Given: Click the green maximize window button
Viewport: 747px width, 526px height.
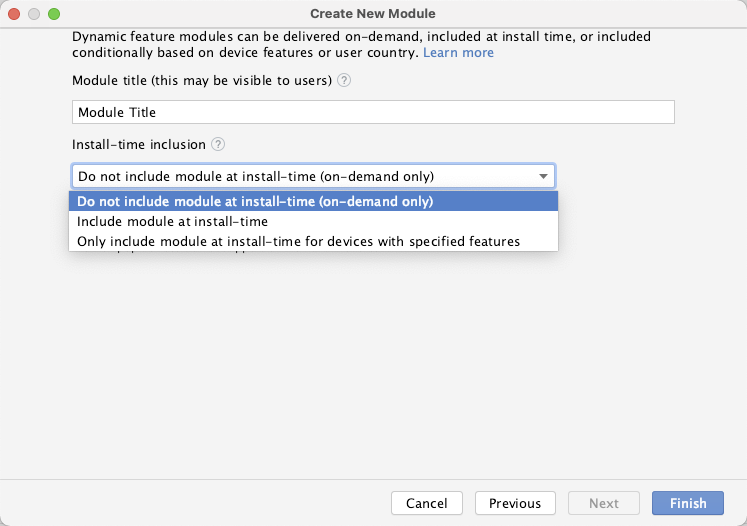Looking at the screenshot, I should (x=54, y=14).
